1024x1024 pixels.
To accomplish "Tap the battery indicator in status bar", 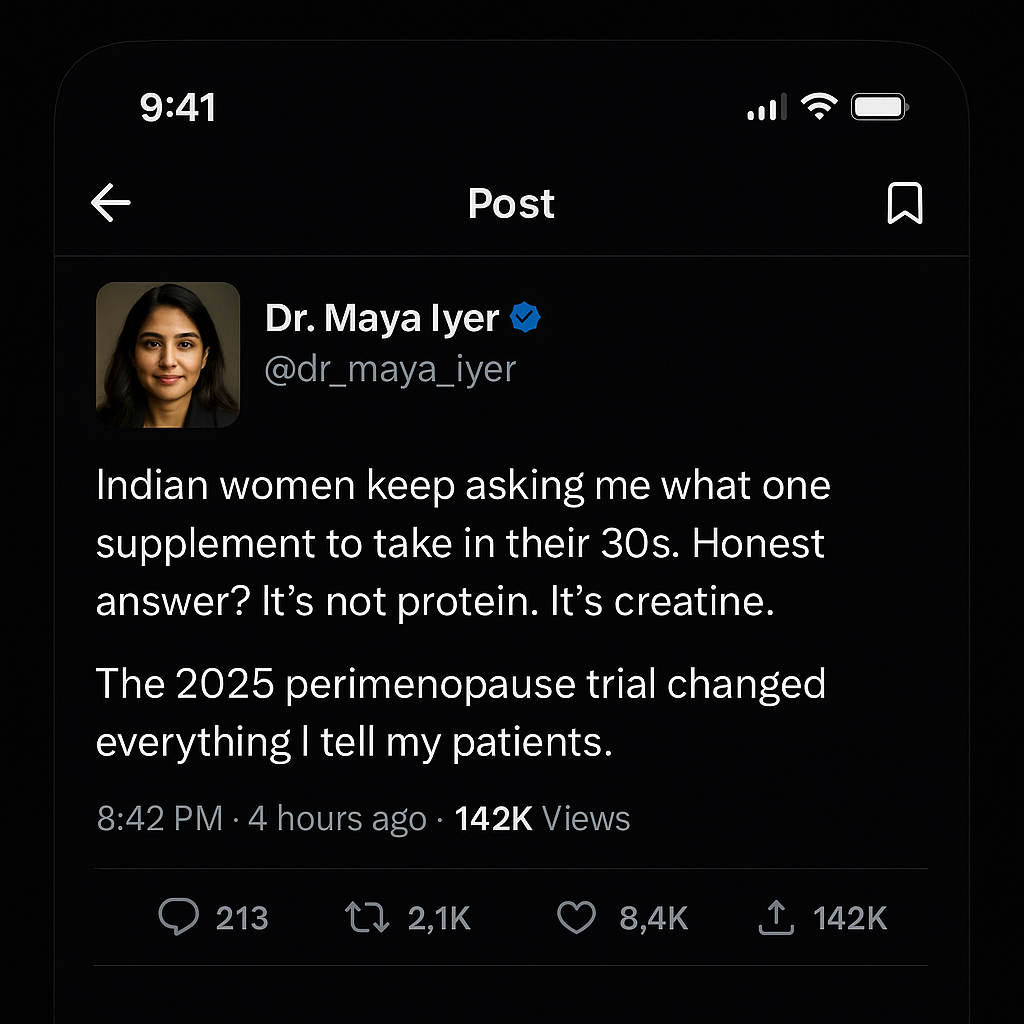I will 880,106.
